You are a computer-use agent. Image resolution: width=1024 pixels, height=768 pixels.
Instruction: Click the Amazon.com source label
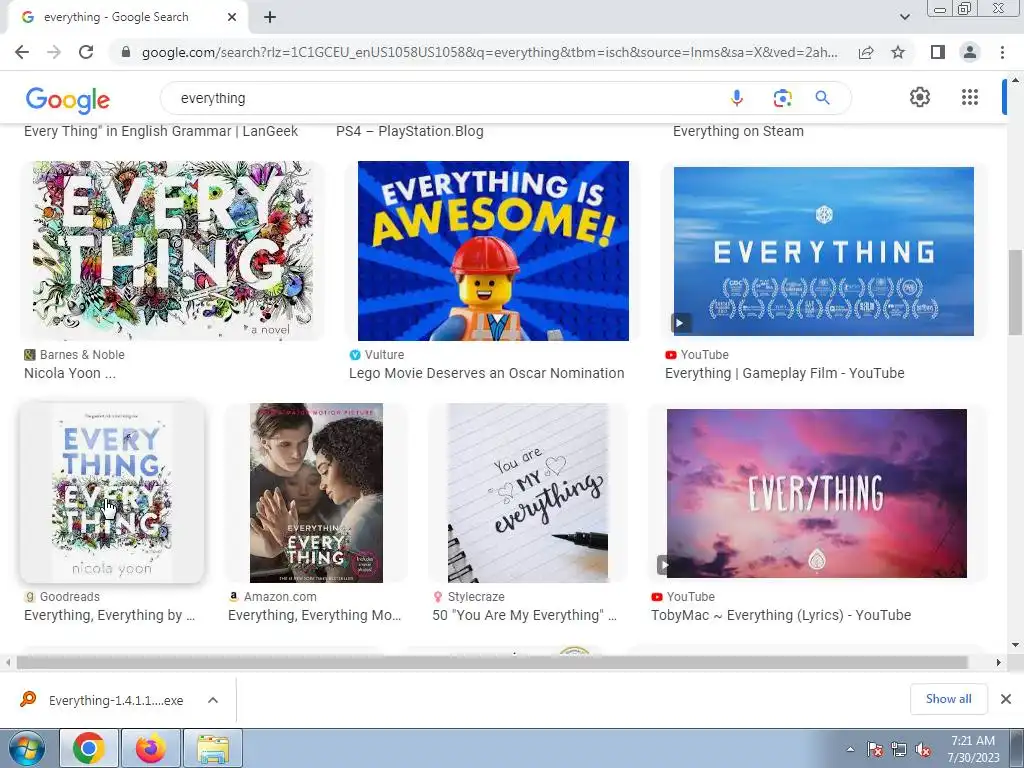coord(280,597)
